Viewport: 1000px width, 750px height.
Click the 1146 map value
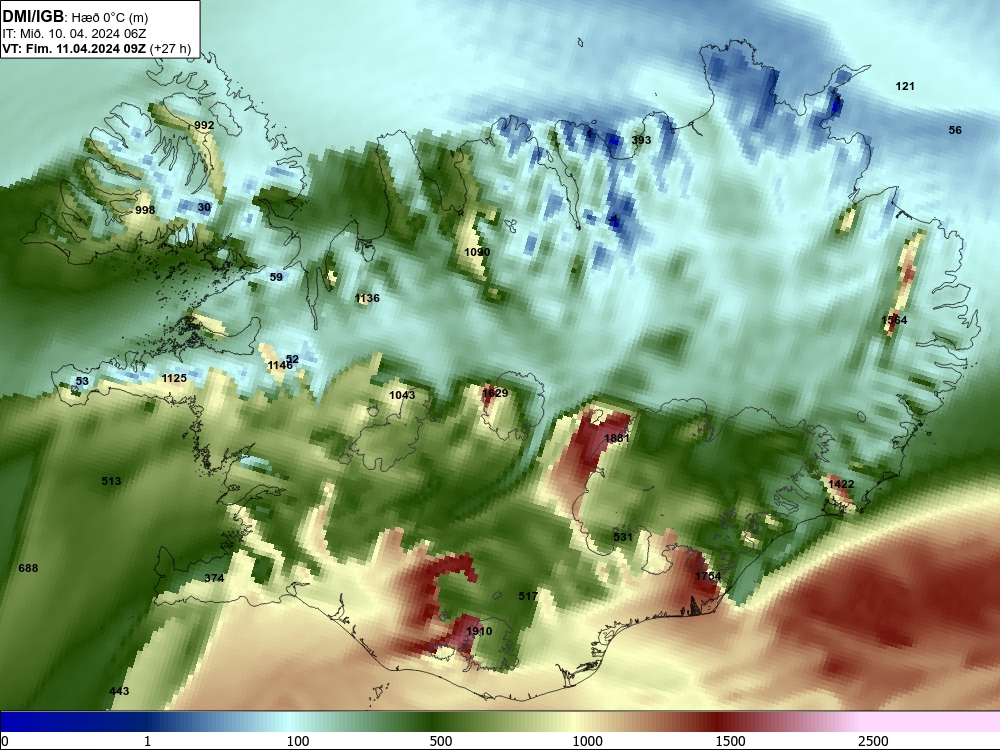280,365
